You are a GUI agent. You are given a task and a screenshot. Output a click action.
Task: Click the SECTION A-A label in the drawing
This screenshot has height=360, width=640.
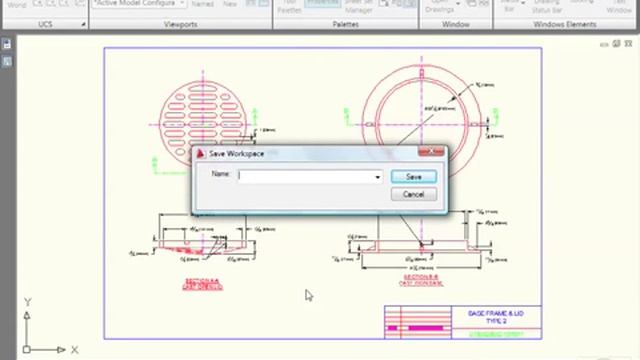coord(202,281)
